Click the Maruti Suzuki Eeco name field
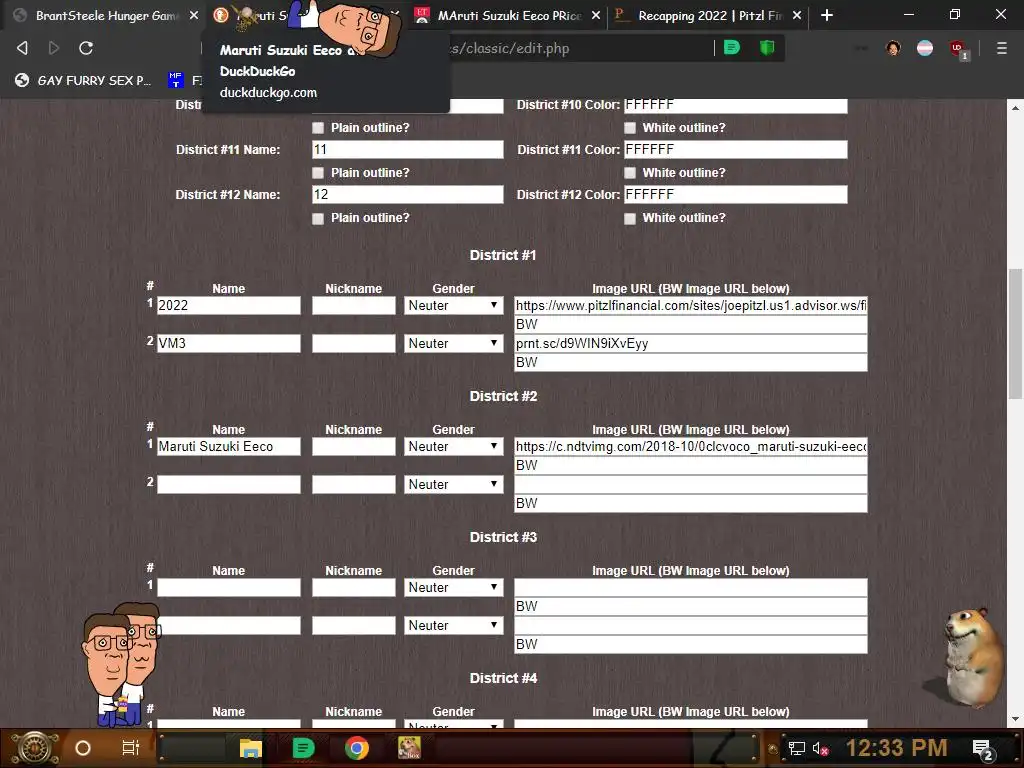The height and width of the screenshot is (768, 1024). pos(229,447)
